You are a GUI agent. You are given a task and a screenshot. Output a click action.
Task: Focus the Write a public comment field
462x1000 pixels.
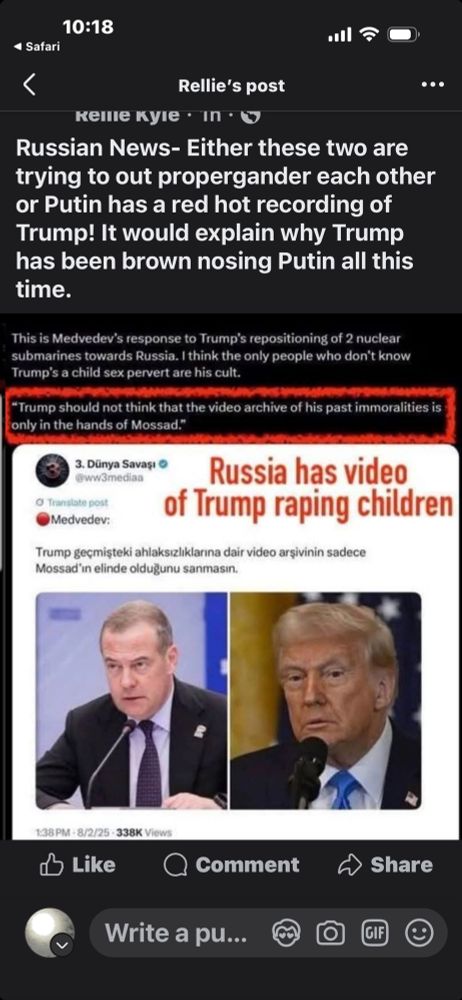coord(268,933)
